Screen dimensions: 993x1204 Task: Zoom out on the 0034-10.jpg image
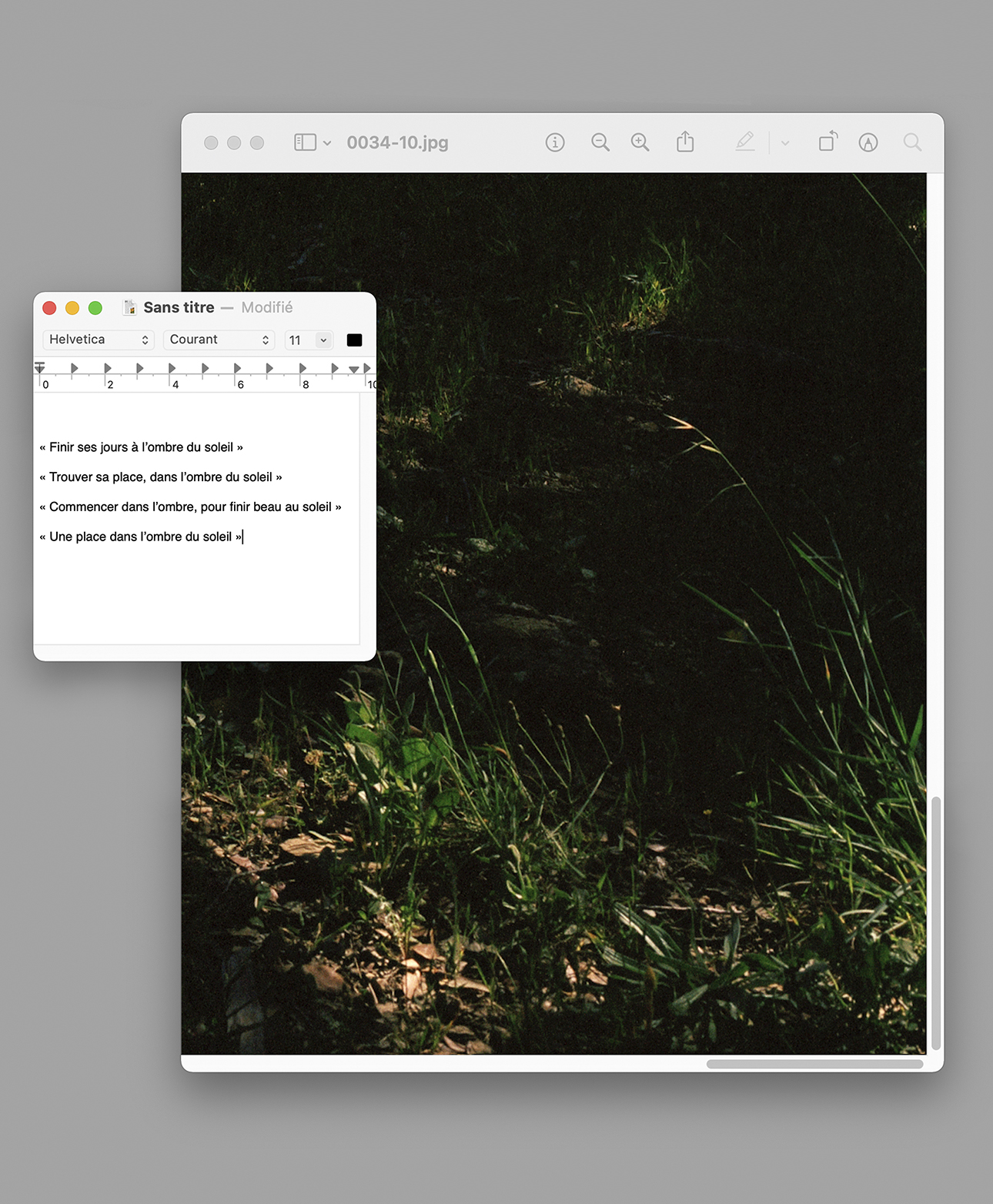(x=600, y=142)
